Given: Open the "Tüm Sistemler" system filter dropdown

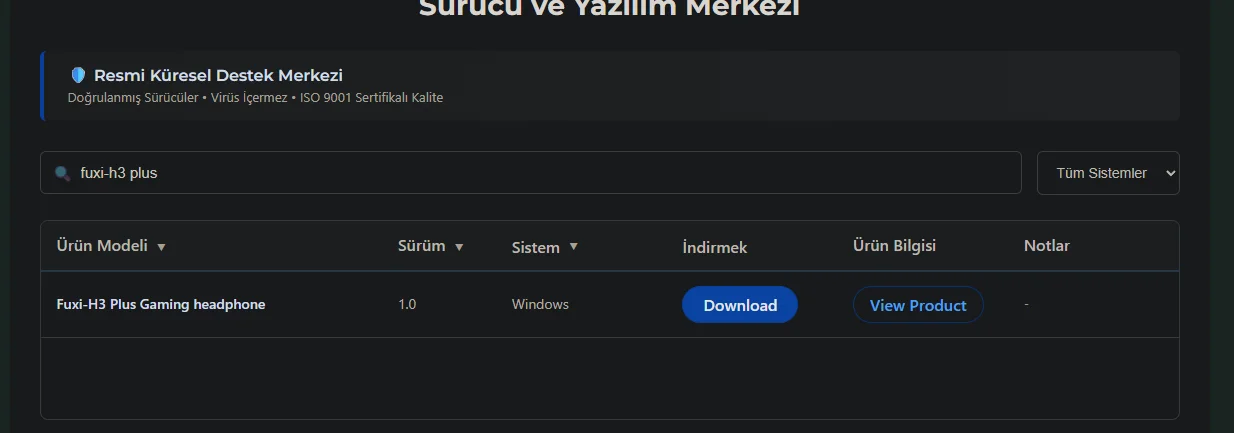Looking at the screenshot, I should 1108,173.
